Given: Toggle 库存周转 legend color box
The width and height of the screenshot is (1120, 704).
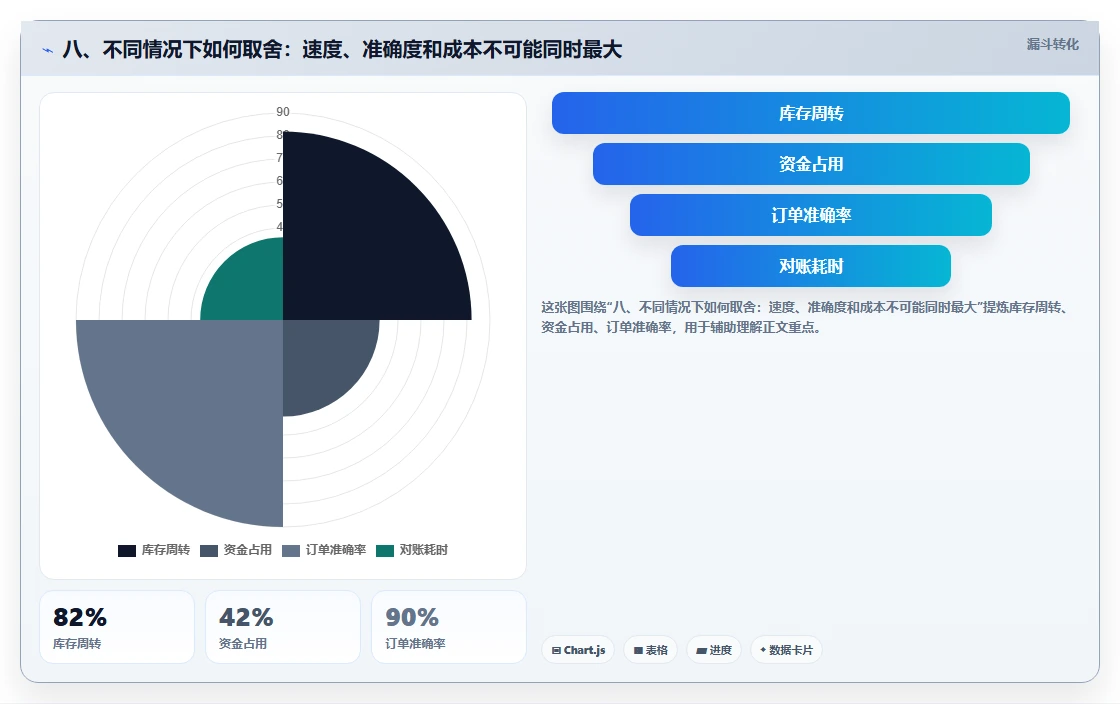Looking at the screenshot, I should (126, 550).
